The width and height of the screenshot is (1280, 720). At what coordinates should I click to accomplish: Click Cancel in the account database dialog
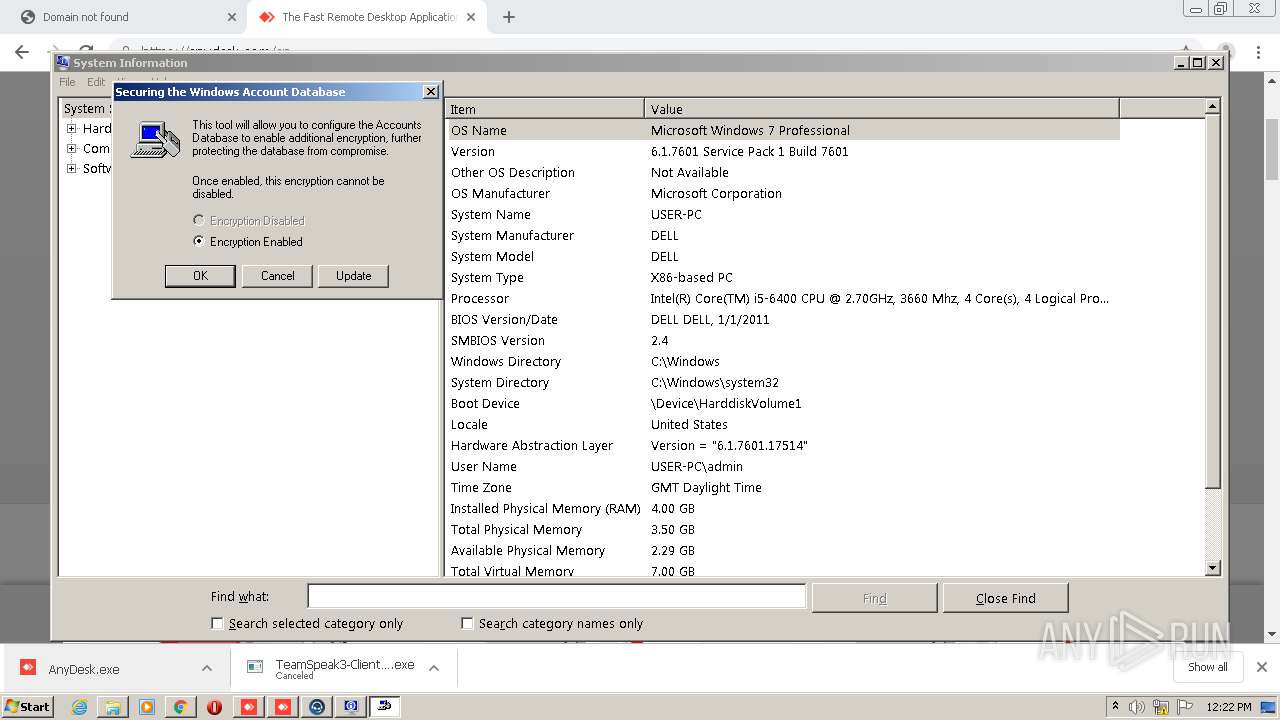[x=277, y=276]
